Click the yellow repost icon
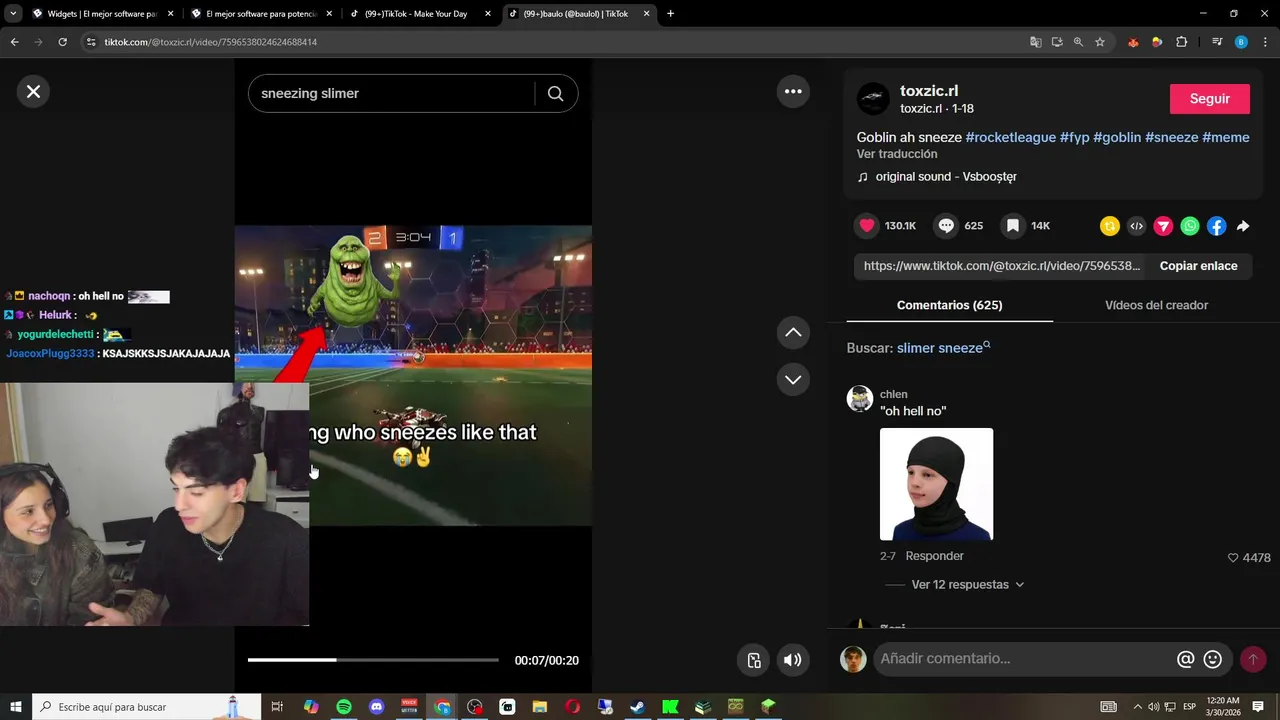1280x720 pixels. (x=1110, y=226)
